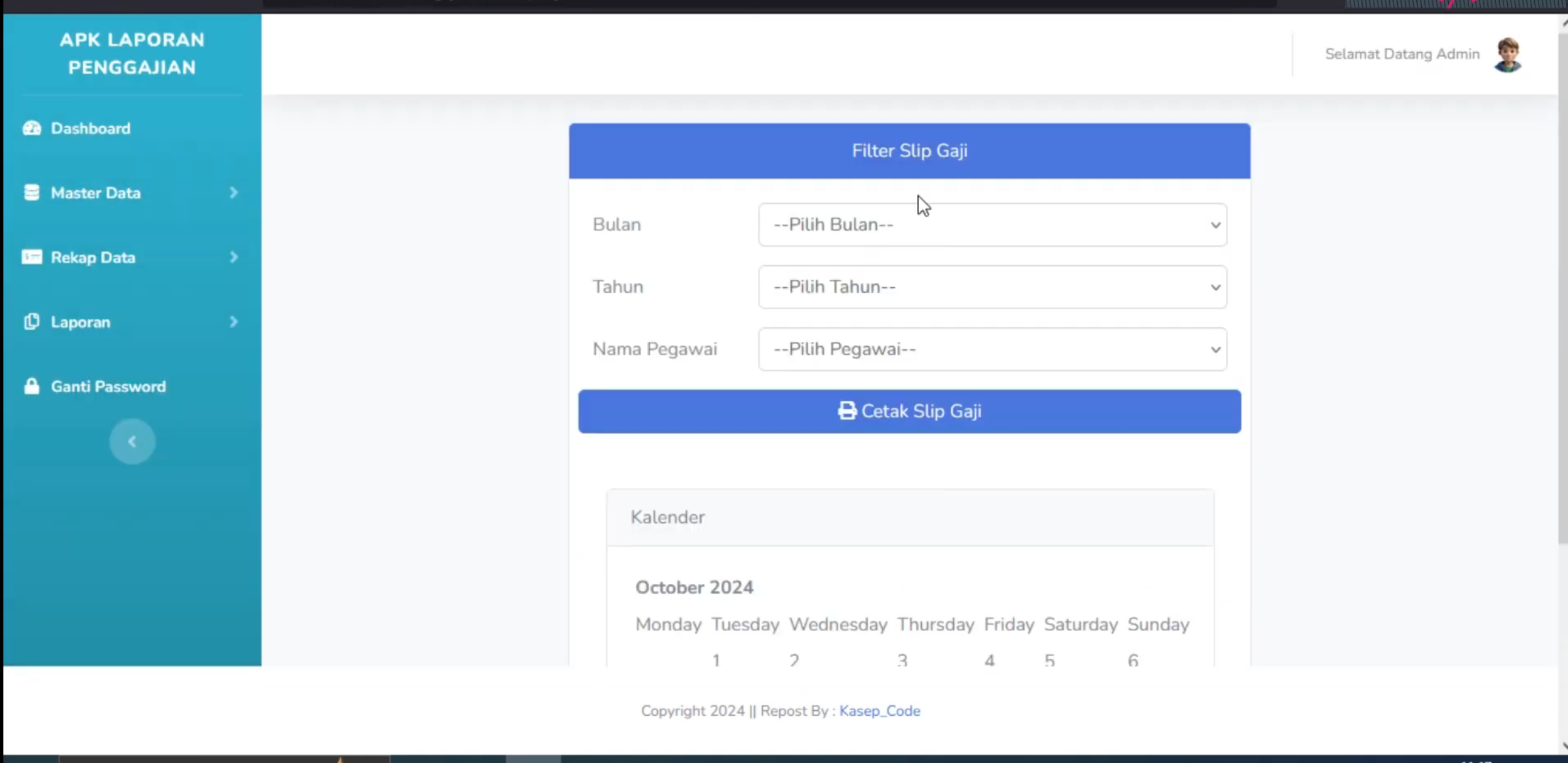Open the Pilih Tahun dropdown
1568x763 pixels.
click(993, 287)
